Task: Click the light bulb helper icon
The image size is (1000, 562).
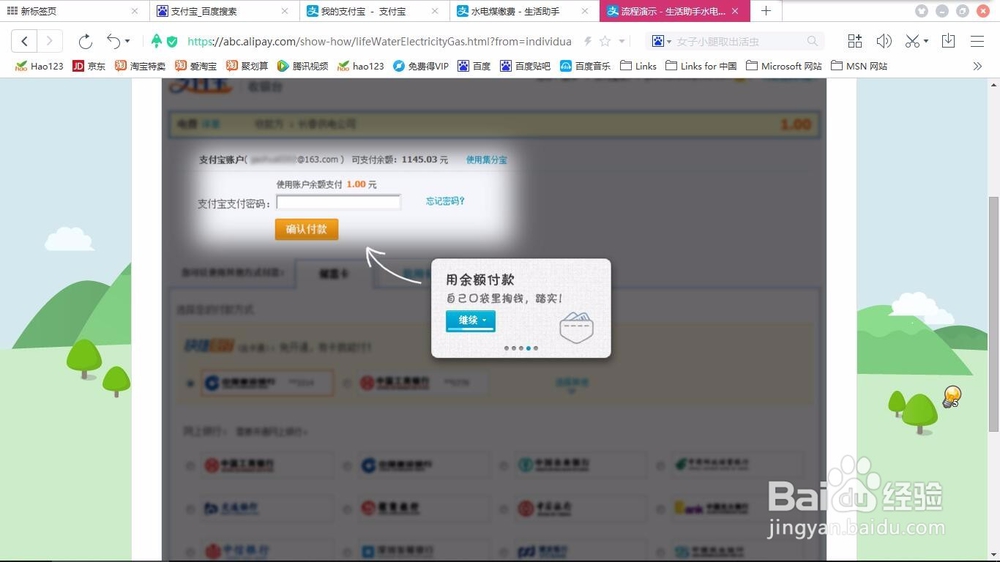Action: (x=952, y=397)
